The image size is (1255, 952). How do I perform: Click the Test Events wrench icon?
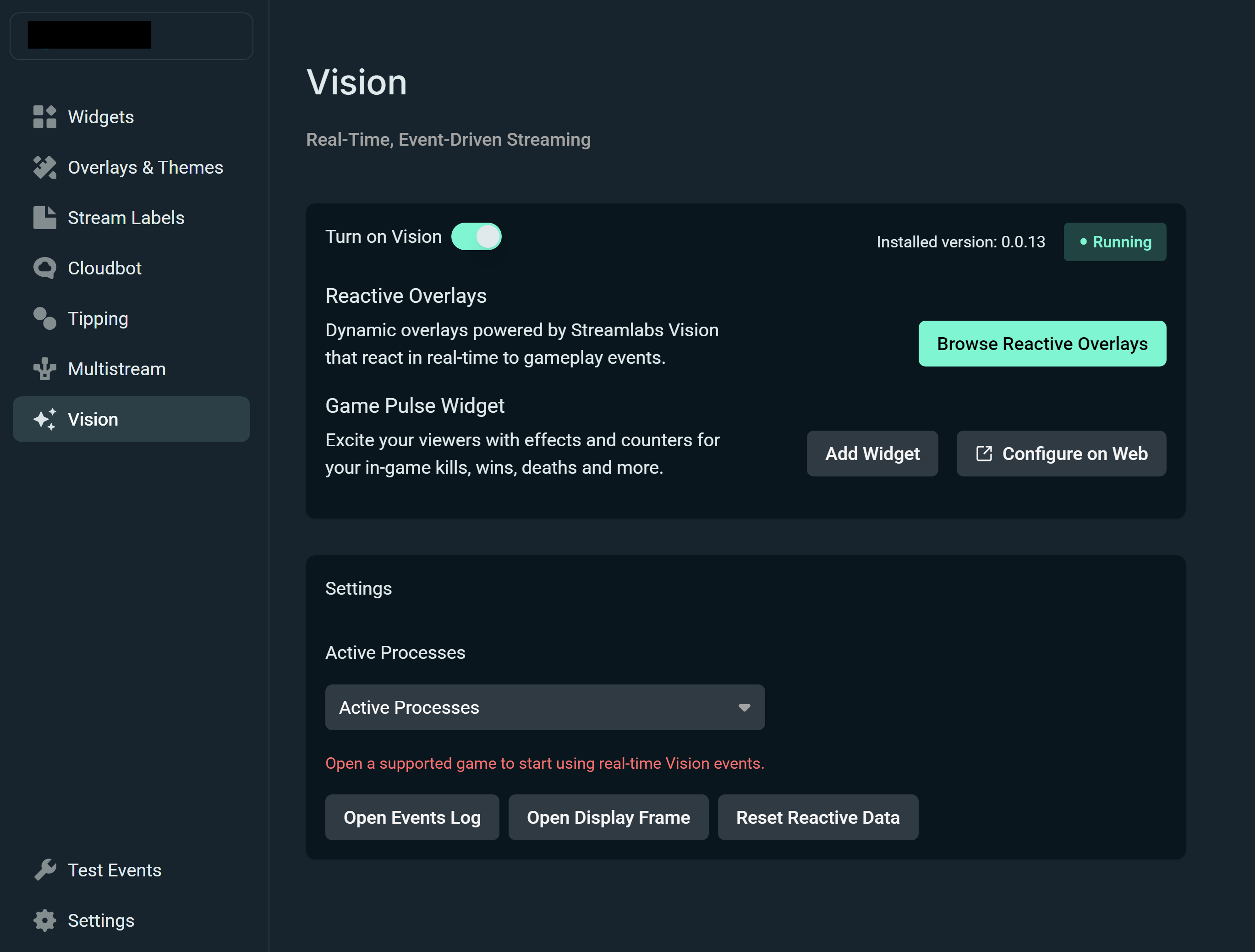pos(45,870)
